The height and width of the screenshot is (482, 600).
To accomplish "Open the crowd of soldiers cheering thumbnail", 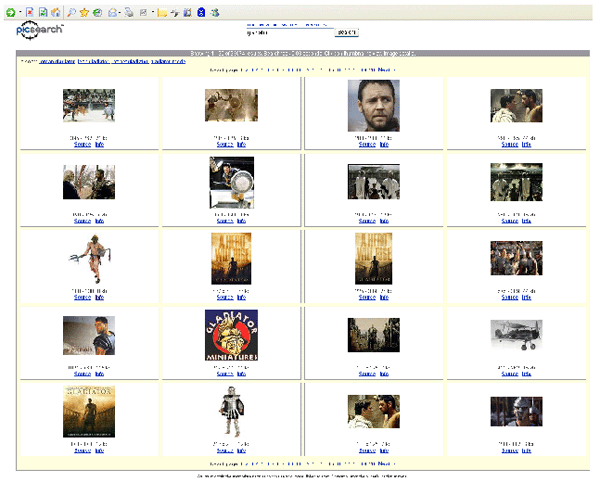I will point(517,258).
